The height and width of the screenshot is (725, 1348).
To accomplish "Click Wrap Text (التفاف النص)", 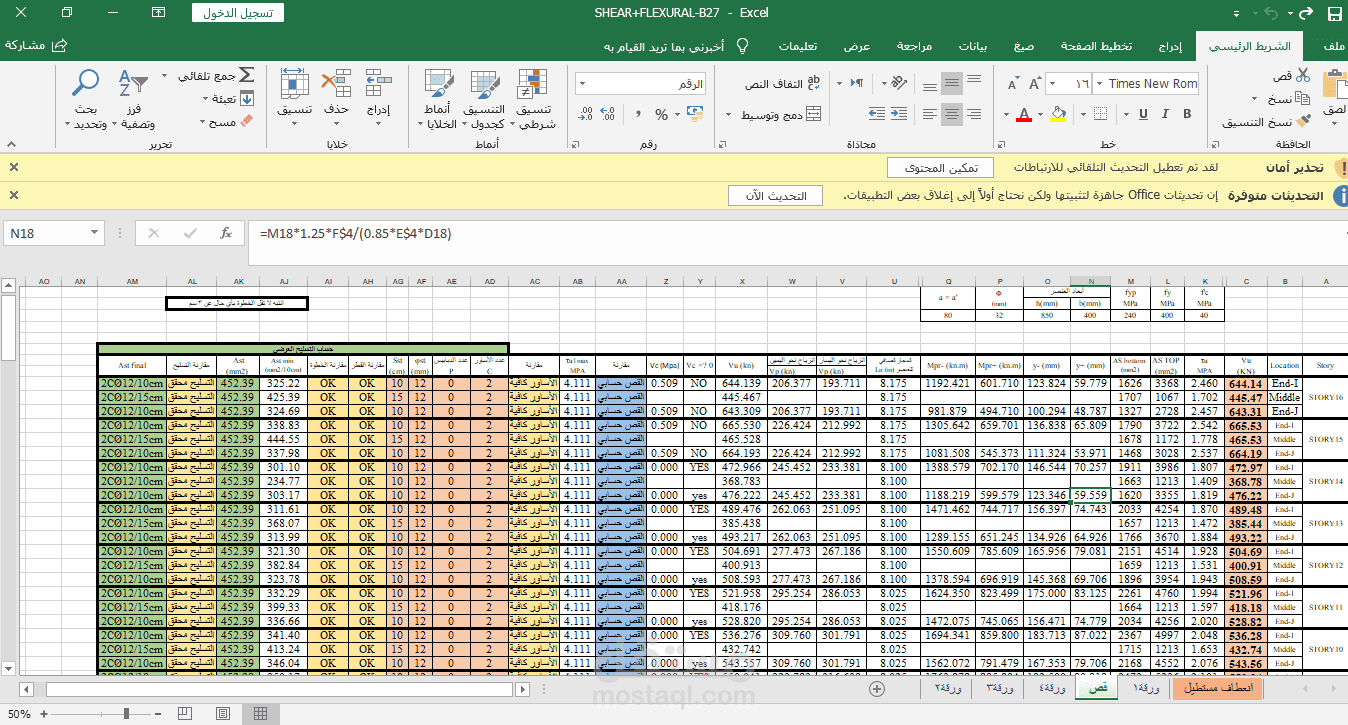I will [782, 84].
